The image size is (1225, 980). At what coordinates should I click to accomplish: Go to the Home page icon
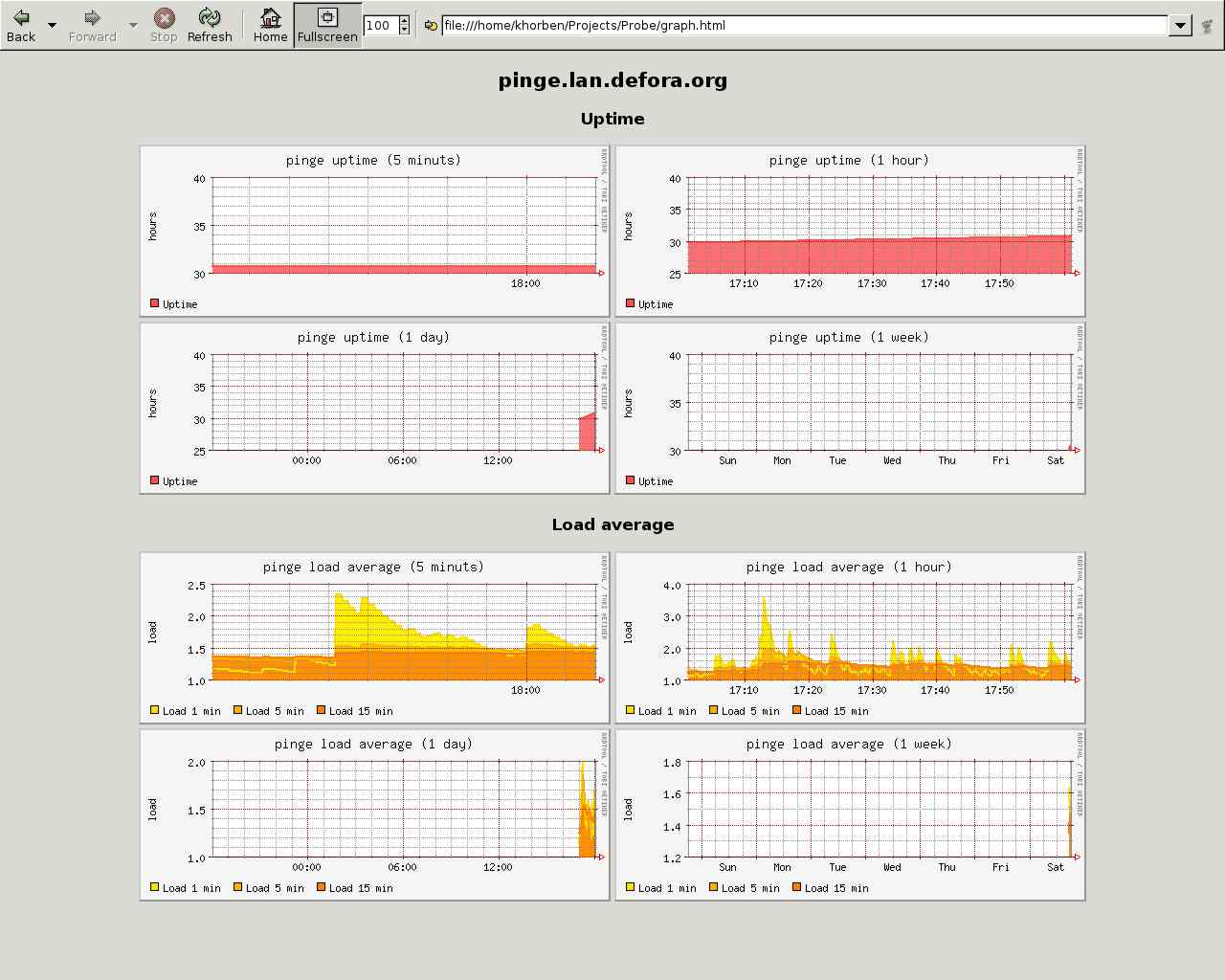[x=270, y=18]
